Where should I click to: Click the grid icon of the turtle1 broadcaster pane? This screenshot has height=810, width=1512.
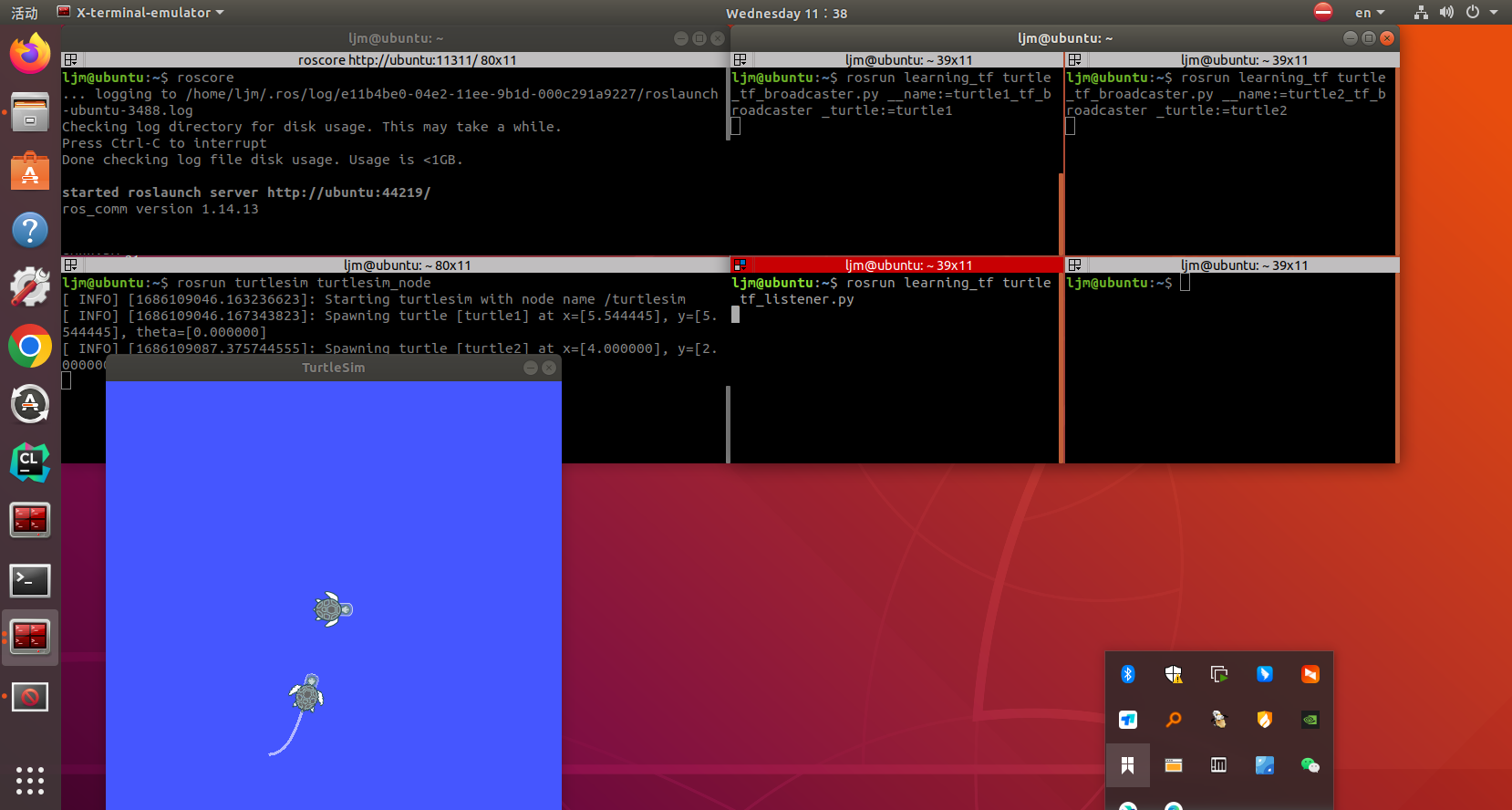740,60
